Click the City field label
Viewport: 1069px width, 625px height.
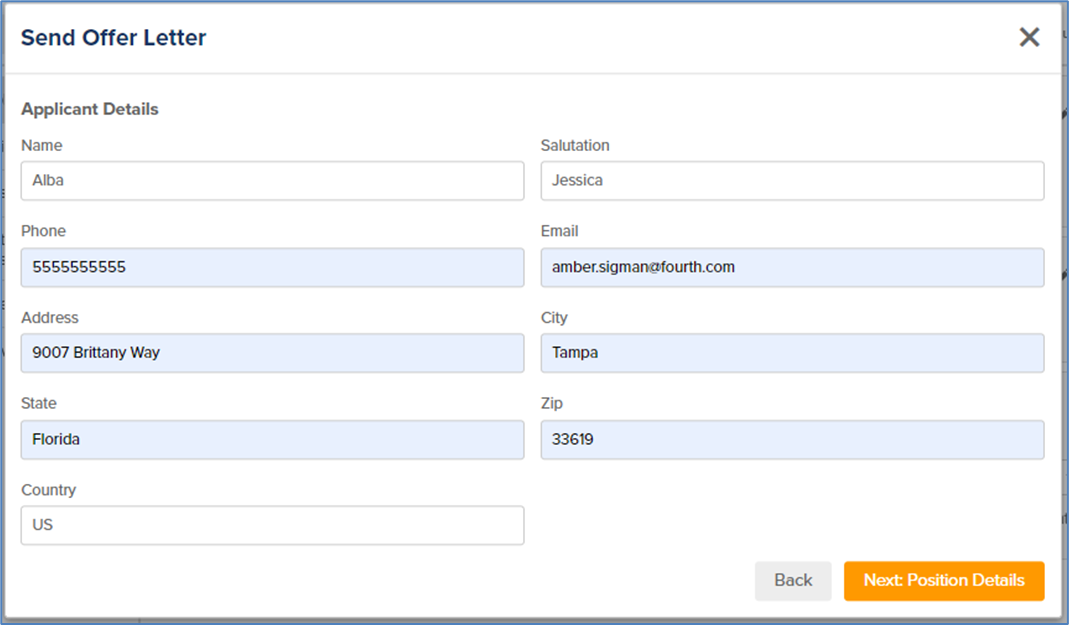click(x=554, y=318)
